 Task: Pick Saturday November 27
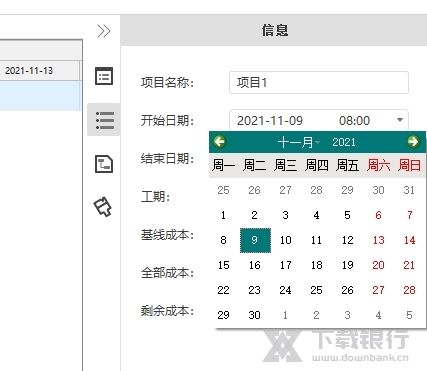(x=379, y=290)
